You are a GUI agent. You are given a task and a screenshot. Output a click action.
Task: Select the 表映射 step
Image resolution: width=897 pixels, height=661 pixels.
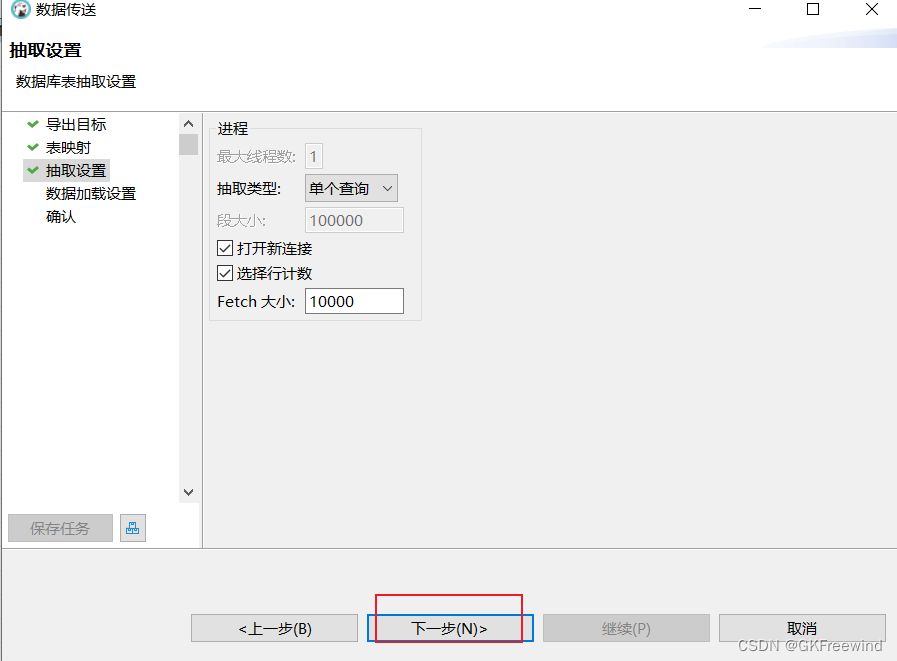(68, 147)
